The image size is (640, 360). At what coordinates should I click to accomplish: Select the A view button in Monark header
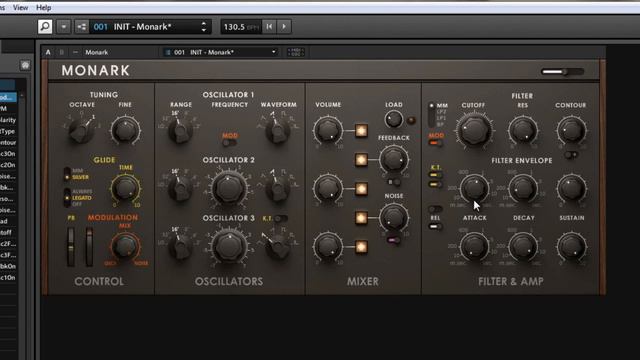coord(48,52)
